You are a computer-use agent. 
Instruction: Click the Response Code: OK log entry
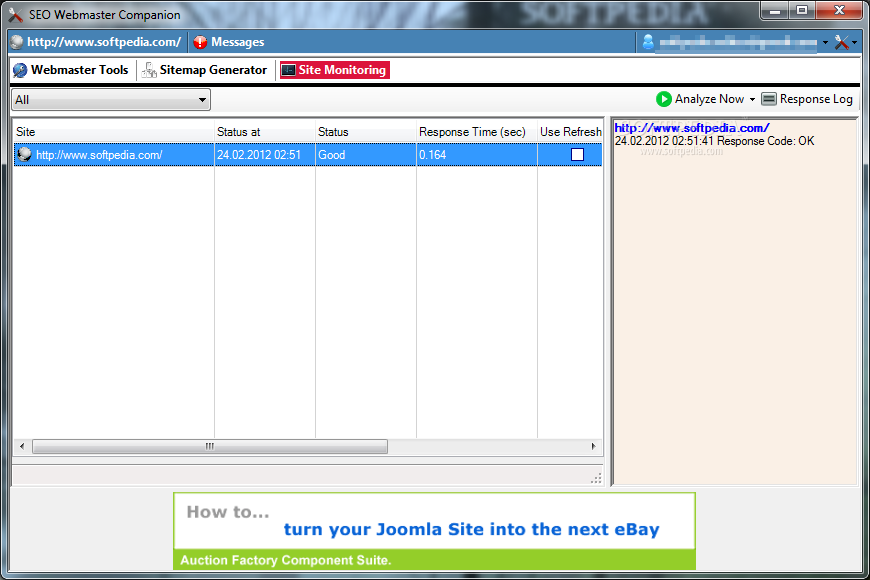[x=714, y=141]
